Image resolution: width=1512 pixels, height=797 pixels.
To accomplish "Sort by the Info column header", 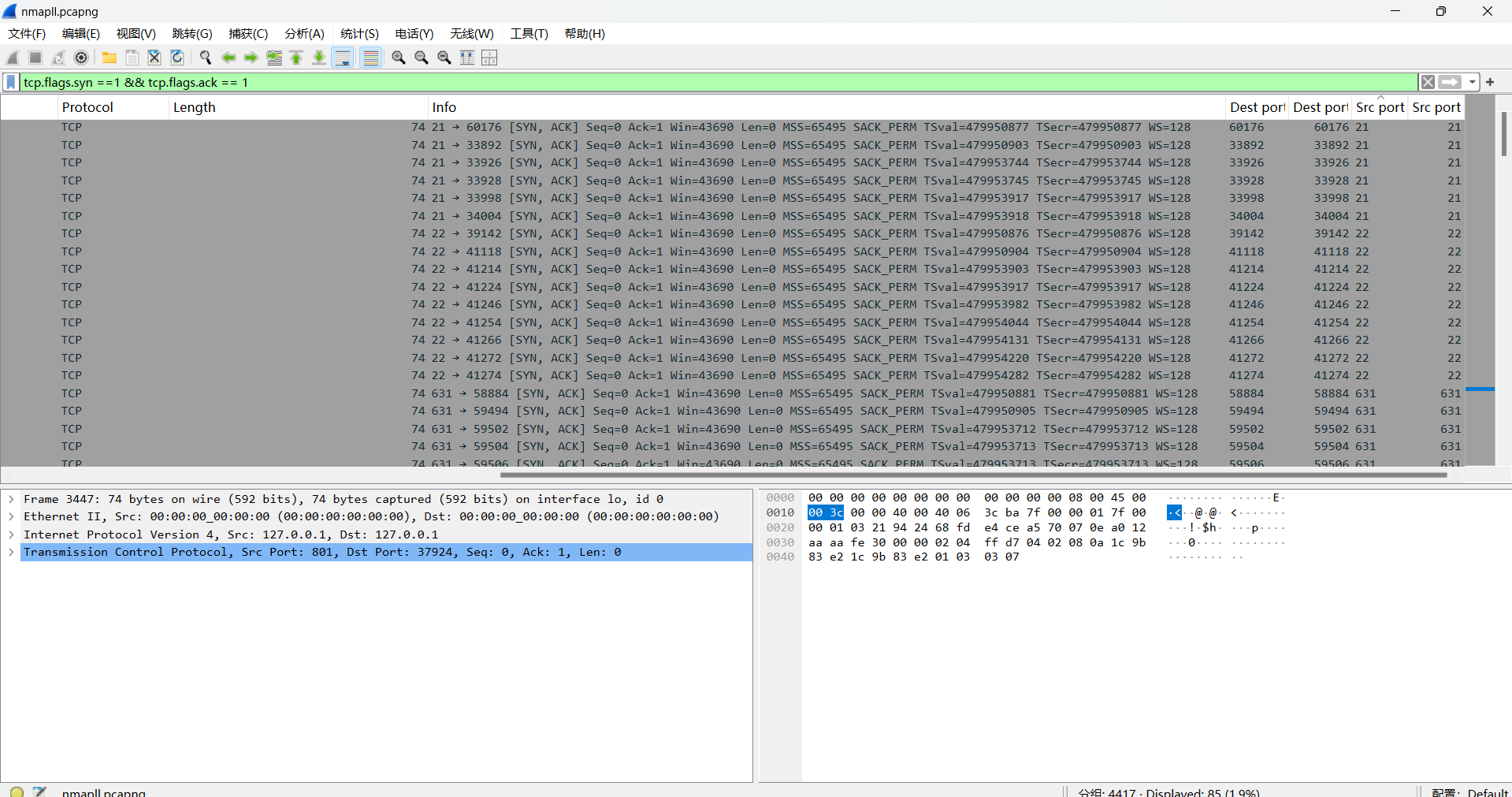I will 827,107.
